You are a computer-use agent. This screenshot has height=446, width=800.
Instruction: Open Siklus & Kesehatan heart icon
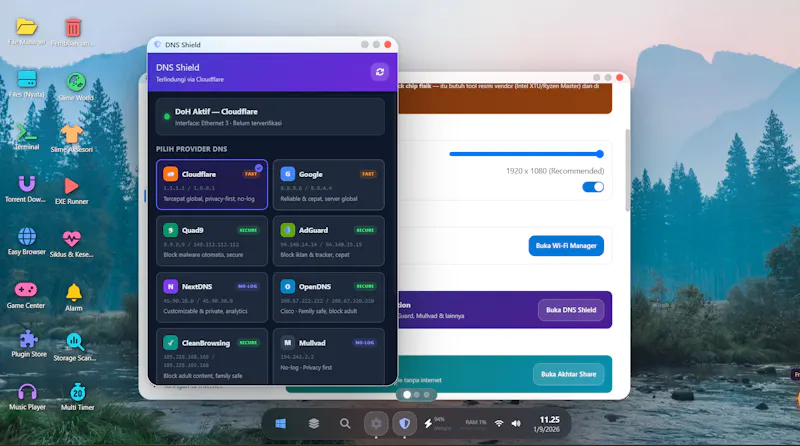click(x=71, y=238)
